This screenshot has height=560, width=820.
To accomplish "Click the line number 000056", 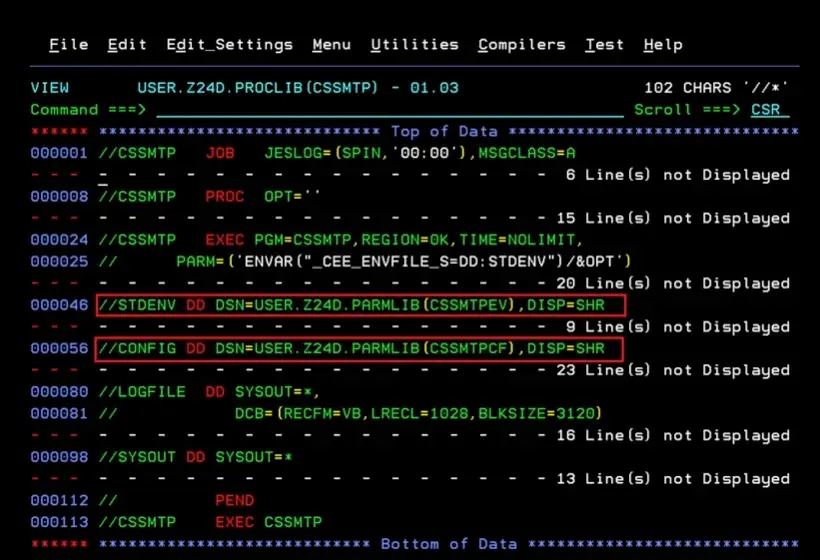I will tap(59, 348).
